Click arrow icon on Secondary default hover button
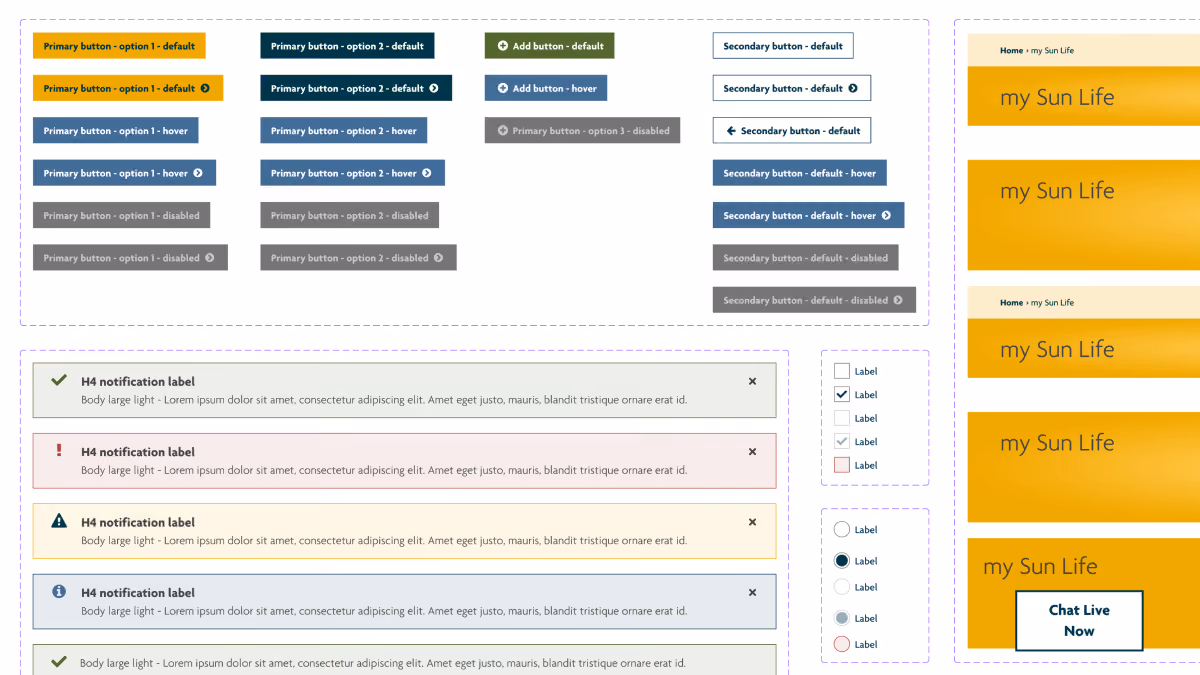Image resolution: width=1200 pixels, height=675 pixels. pyautogui.click(x=886, y=216)
